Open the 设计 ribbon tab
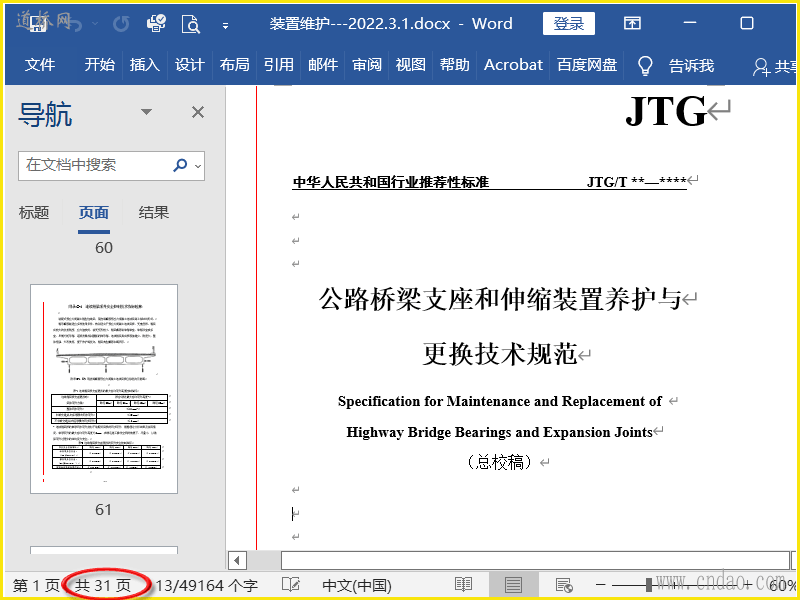Viewport: 800px width, 600px height. pos(189,65)
